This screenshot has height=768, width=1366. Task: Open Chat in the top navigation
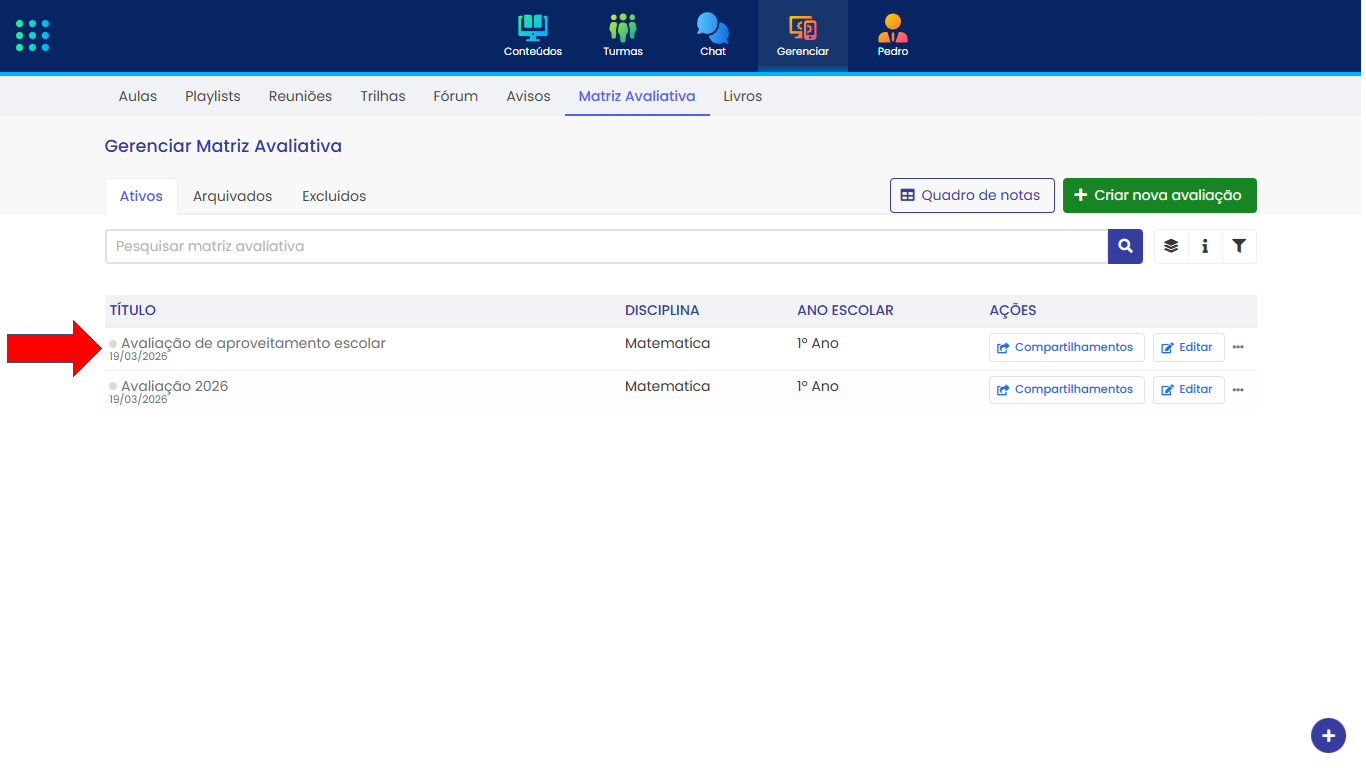[713, 36]
